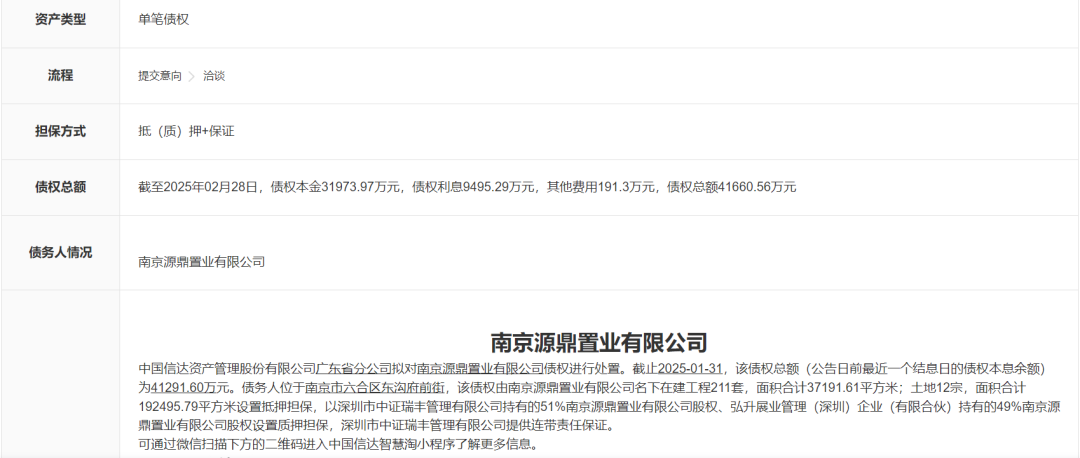Image resolution: width=1080 pixels, height=458 pixels.
Task: Select the 单笔债权 value text
Action: click(163, 20)
